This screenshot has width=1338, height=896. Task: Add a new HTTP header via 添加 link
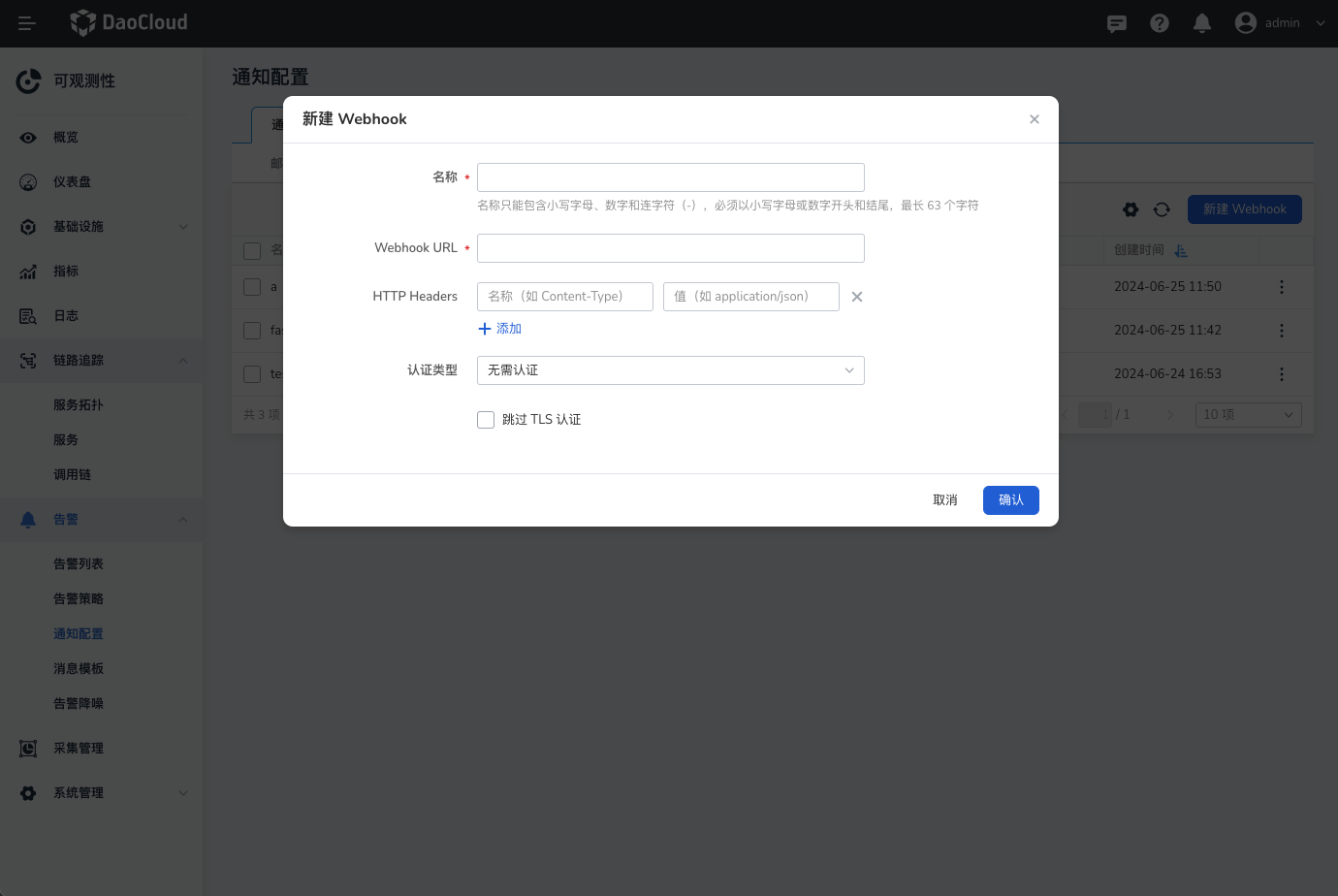point(499,328)
